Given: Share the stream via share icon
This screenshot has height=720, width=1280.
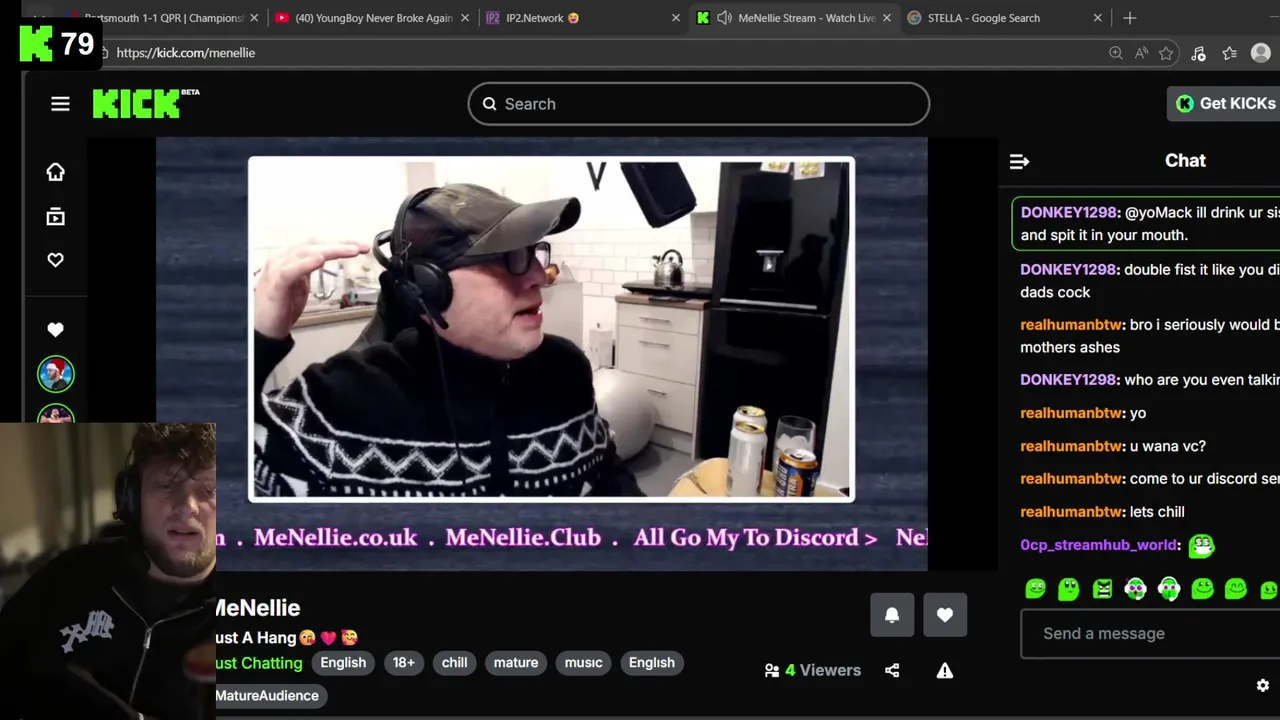Looking at the screenshot, I should pos(892,671).
